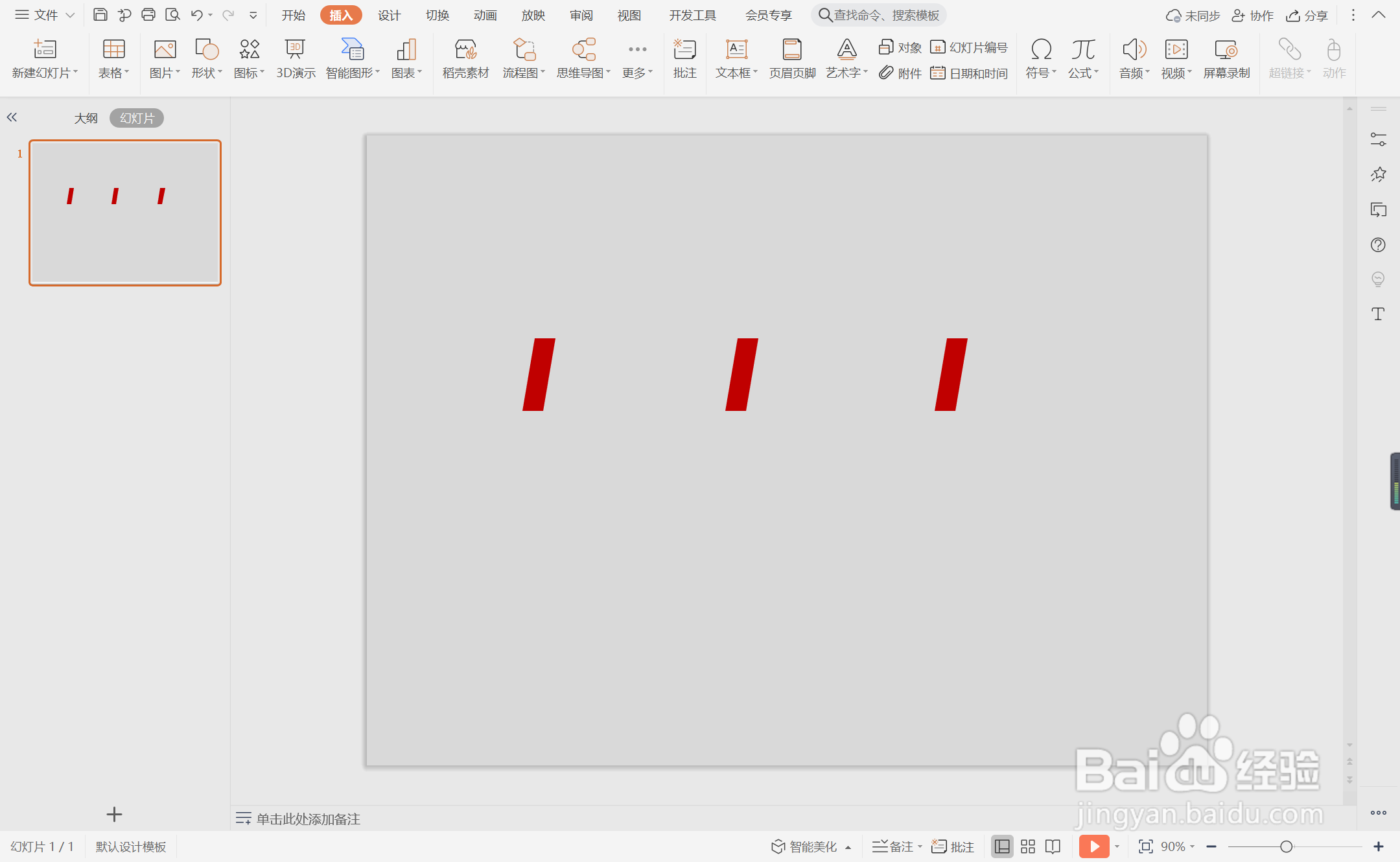1400x862 pixels.
Task: Insert a Symbol (符号)
Action: [1041, 58]
